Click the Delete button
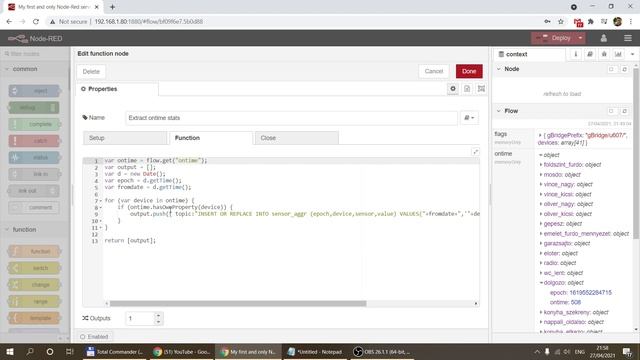Image resolution: width=640 pixels, height=360 pixels. tap(91, 71)
